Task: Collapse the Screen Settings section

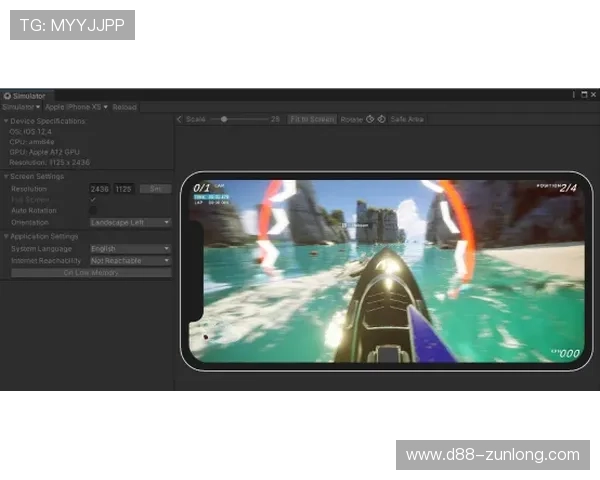Action: pos(5,176)
